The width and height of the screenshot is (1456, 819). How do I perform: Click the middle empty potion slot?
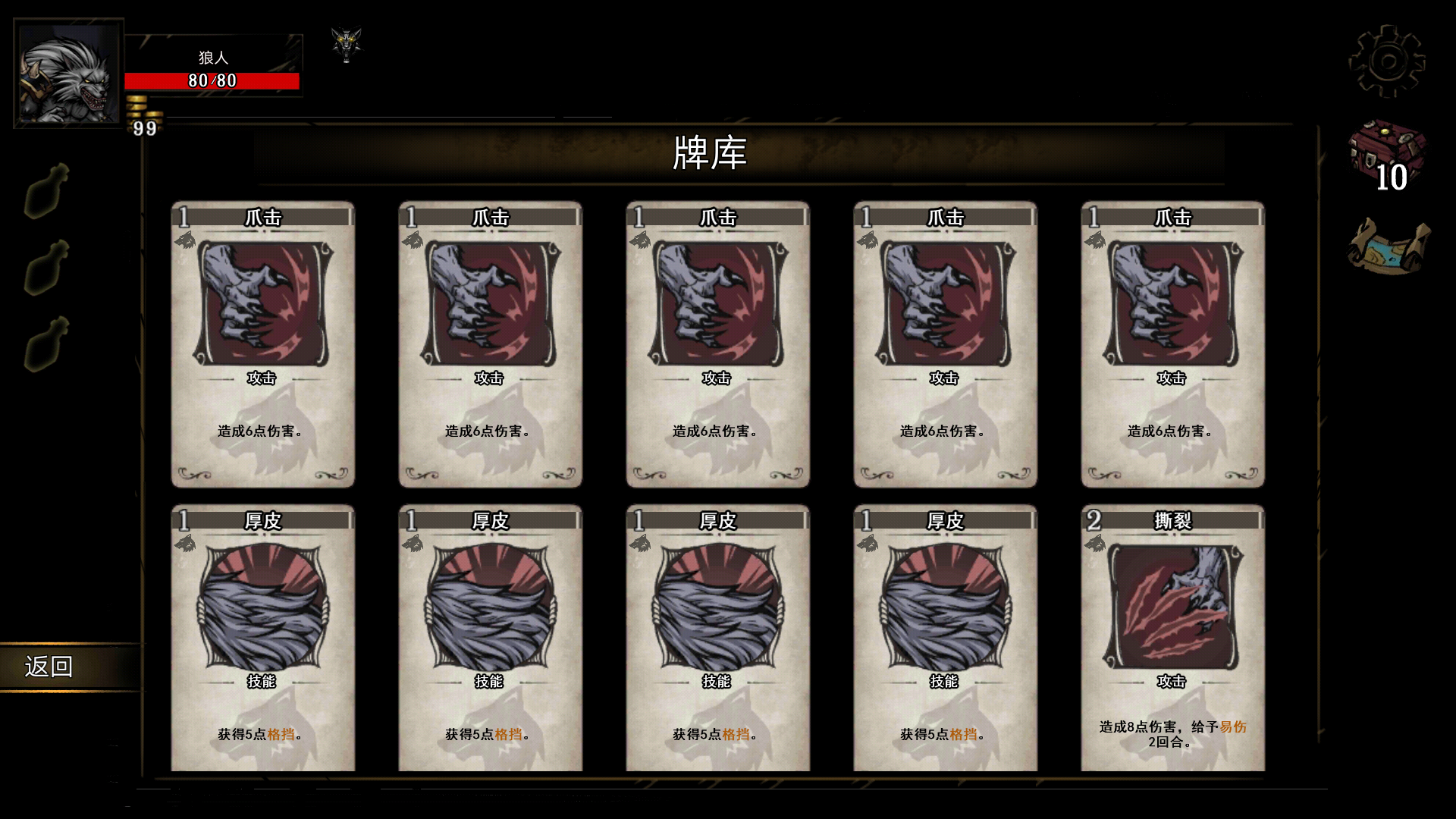coord(47,267)
